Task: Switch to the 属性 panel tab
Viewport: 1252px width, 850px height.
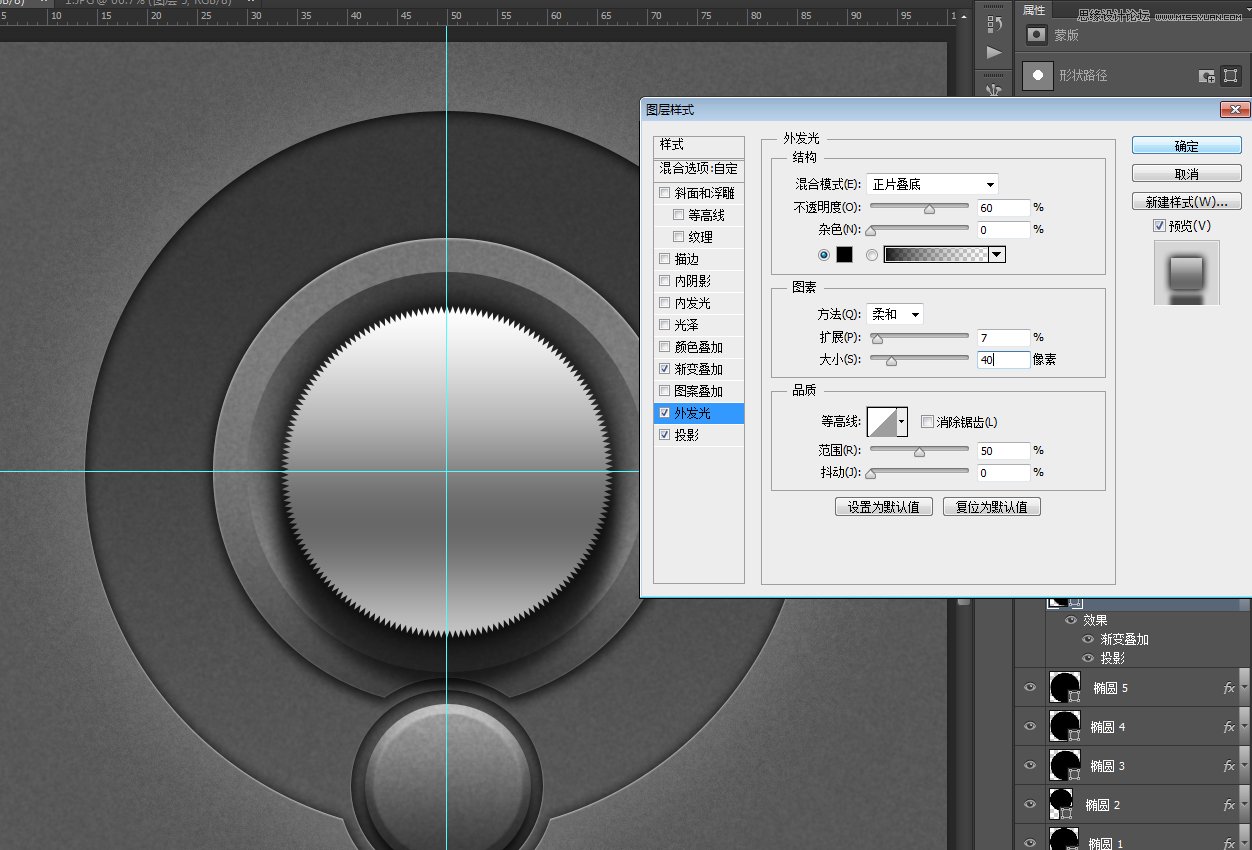Action: pos(1033,10)
